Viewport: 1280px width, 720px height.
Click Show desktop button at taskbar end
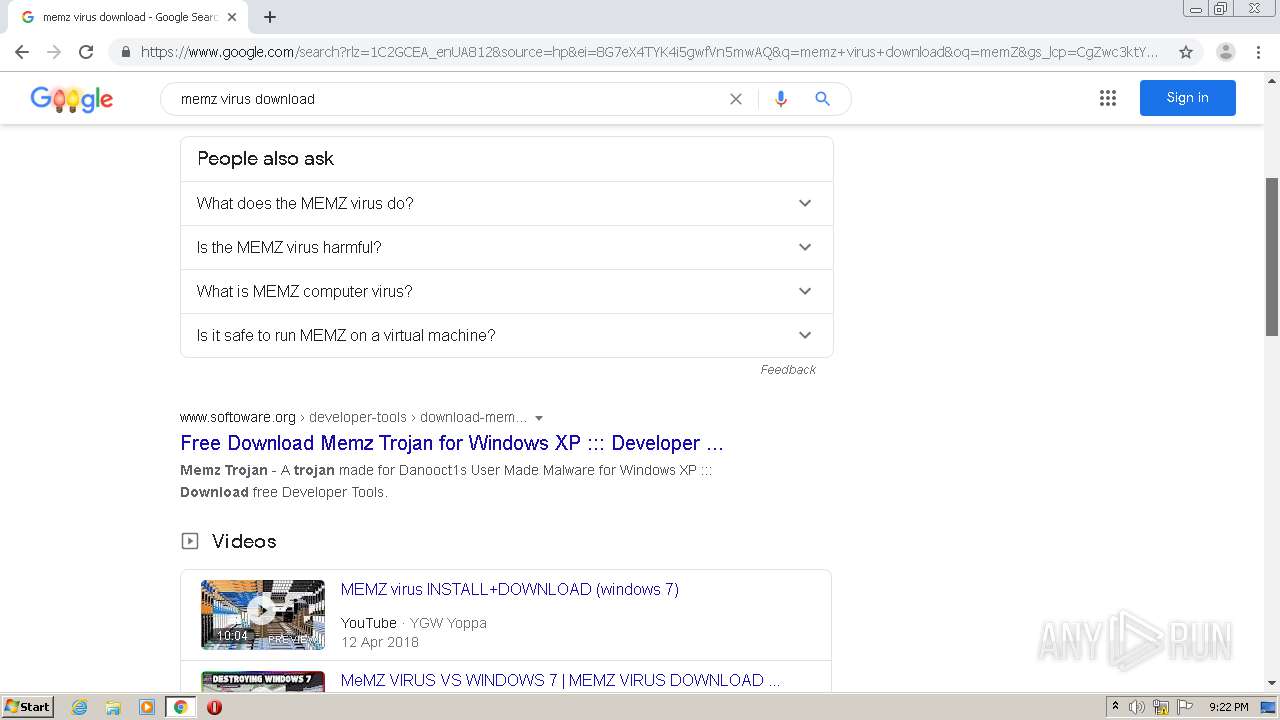click(1269, 707)
